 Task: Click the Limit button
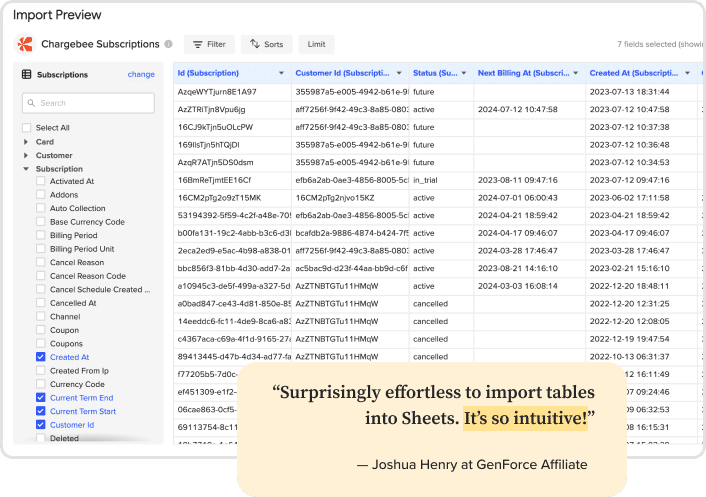click(317, 44)
